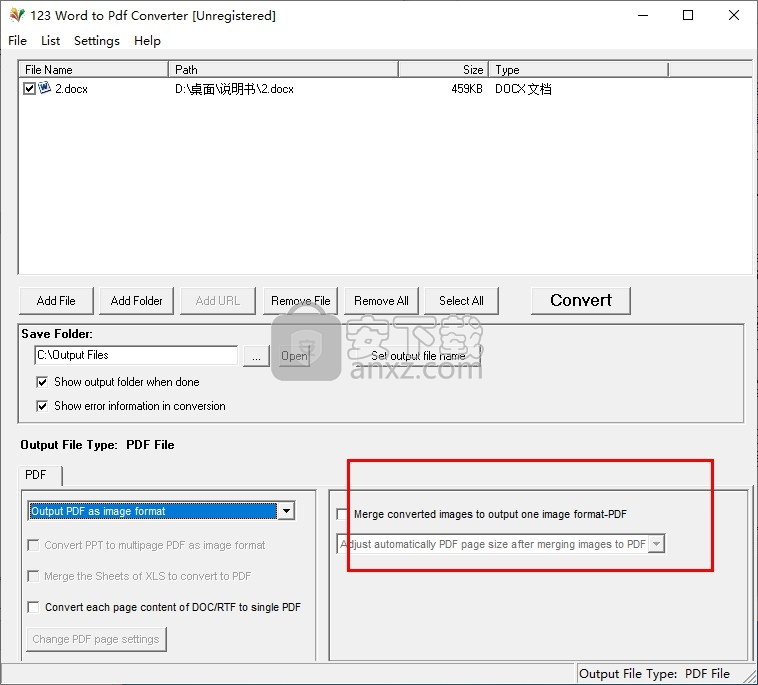Viewport: 758px width, 685px height.
Task: Check Merge the Sheets of XLS option
Action: 33,576
